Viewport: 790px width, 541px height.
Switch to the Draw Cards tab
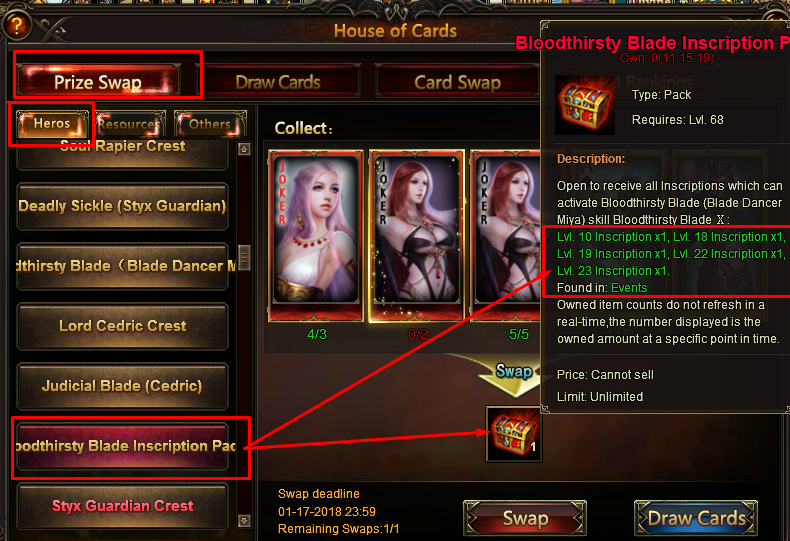coord(278,82)
